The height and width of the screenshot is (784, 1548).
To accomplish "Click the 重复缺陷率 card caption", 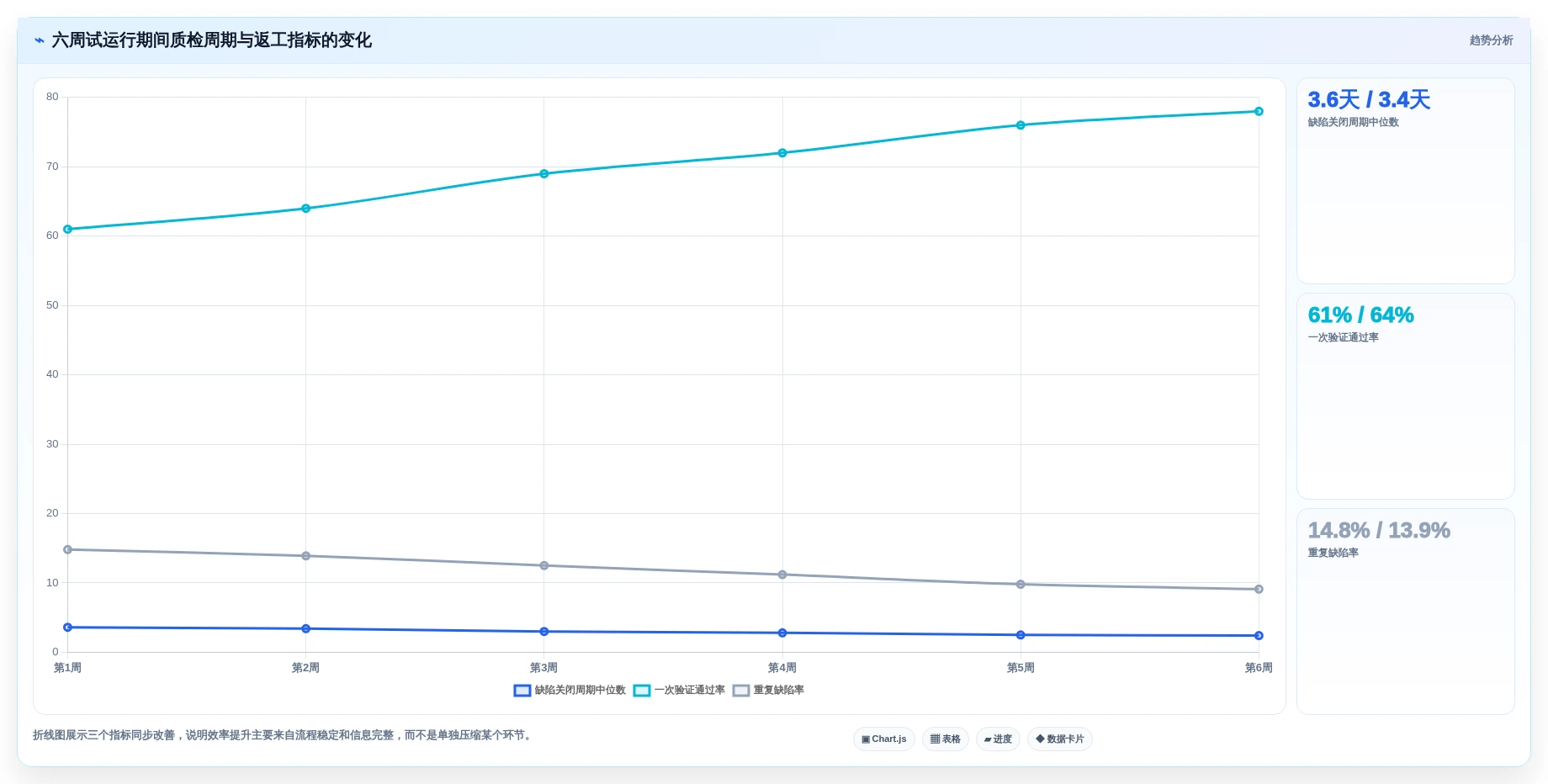I will (1333, 553).
